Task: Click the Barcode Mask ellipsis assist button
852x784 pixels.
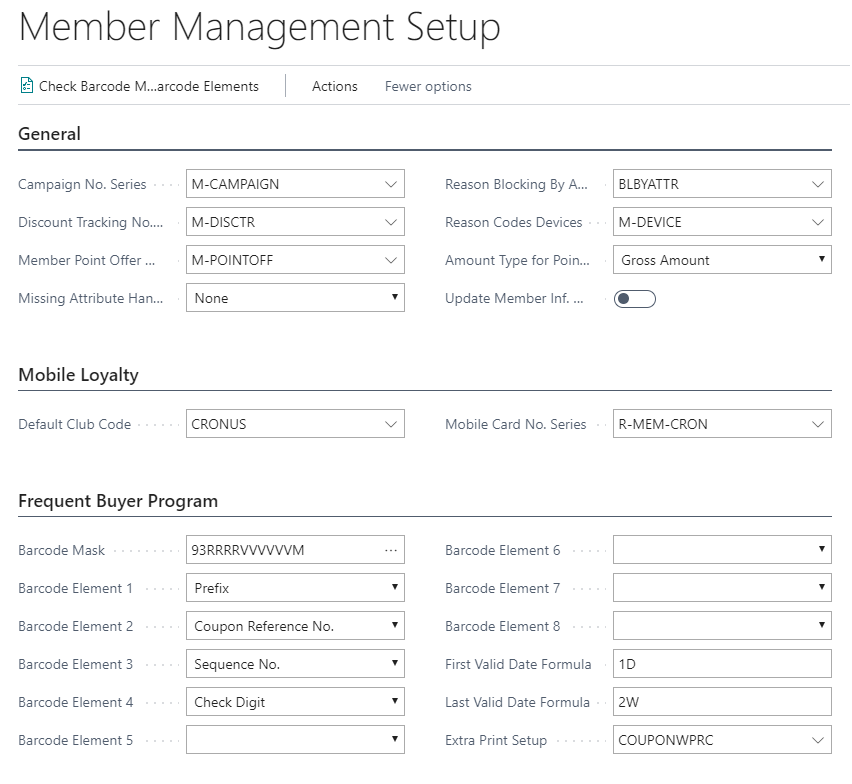Action: [391, 550]
